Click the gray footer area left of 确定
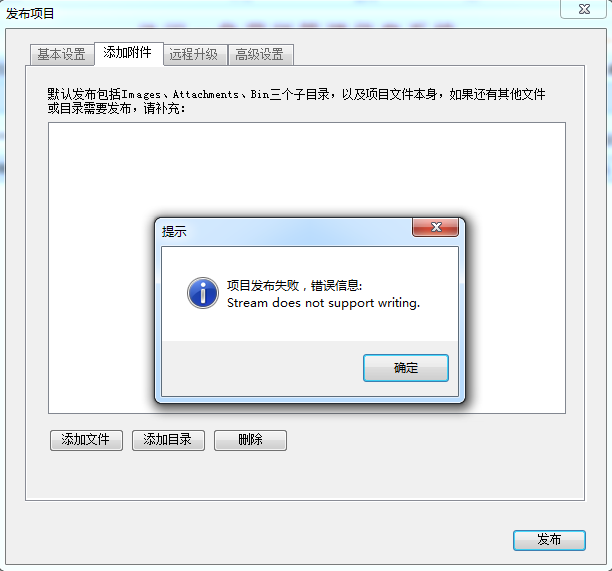Image resolution: width=612 pixels, height=571 pixels. tap(262, 368)
